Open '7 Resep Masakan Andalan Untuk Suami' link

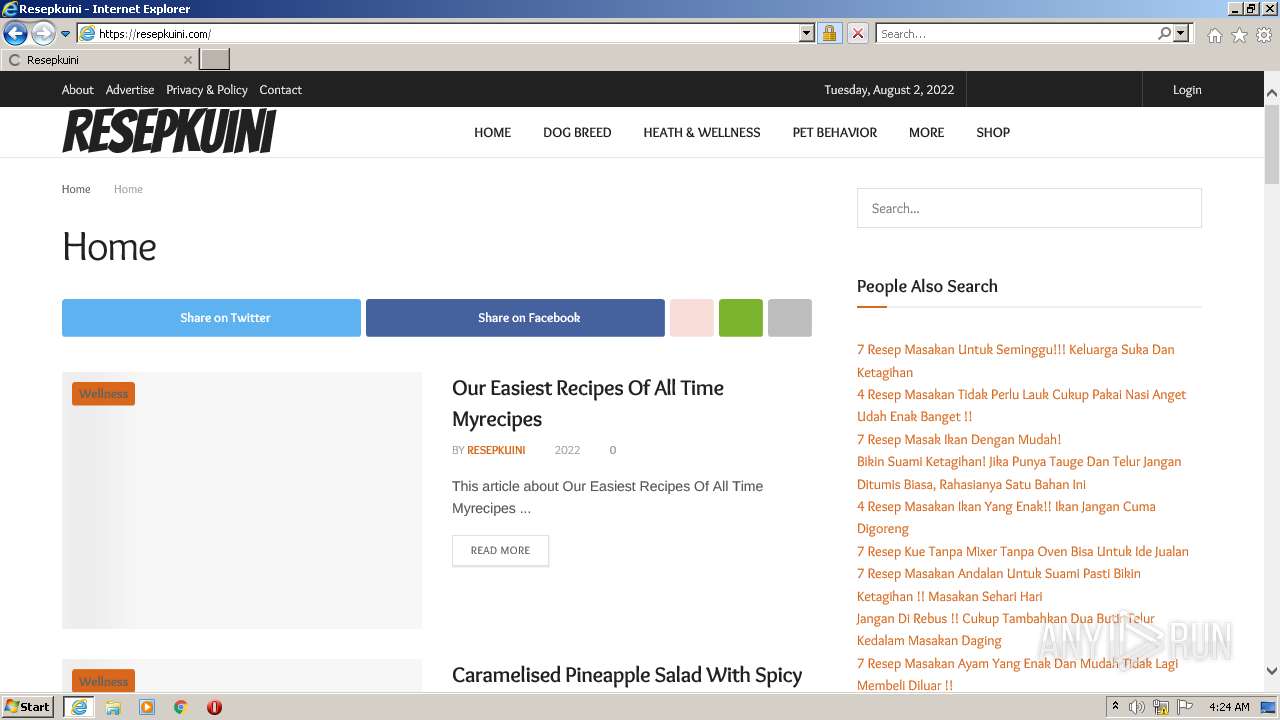click(999, 585)
